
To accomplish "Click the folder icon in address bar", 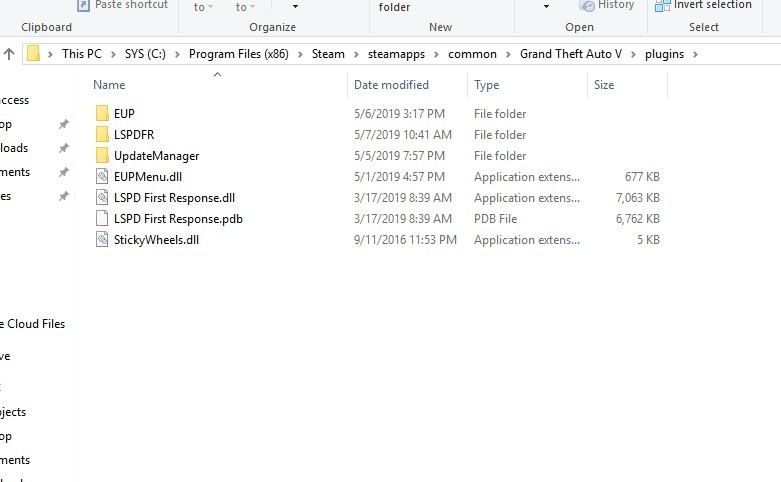I will [33, 53].
